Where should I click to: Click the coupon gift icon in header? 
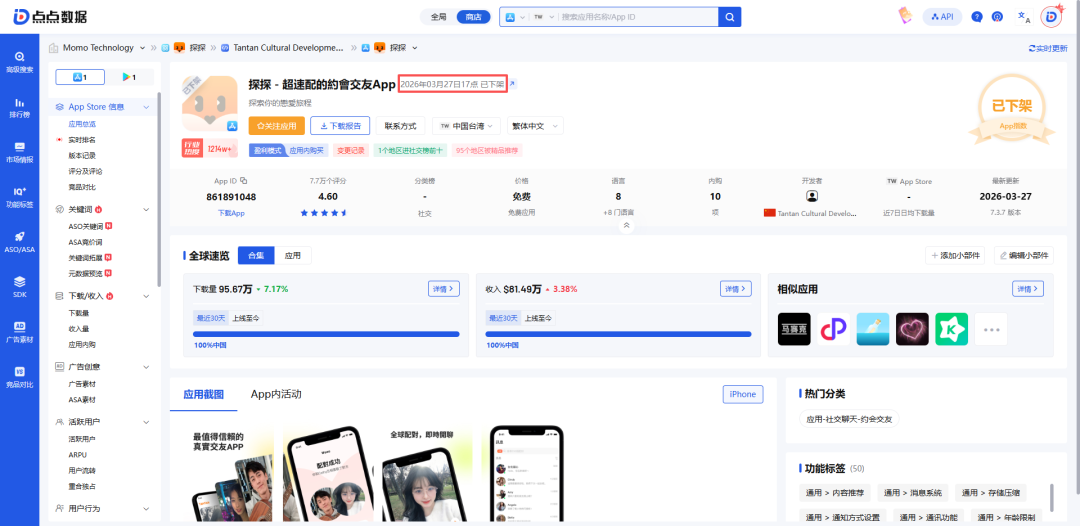(x=905, y=17)
